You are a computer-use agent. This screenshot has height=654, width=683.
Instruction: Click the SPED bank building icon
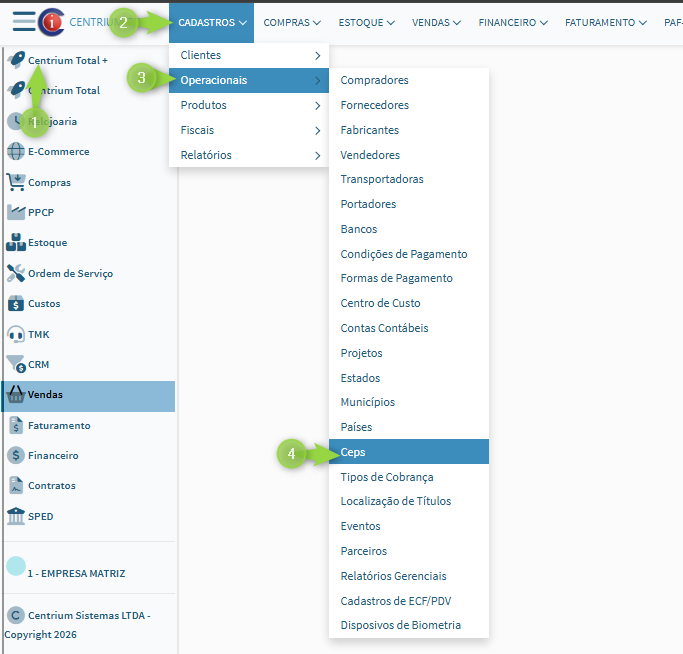point(15,516)
